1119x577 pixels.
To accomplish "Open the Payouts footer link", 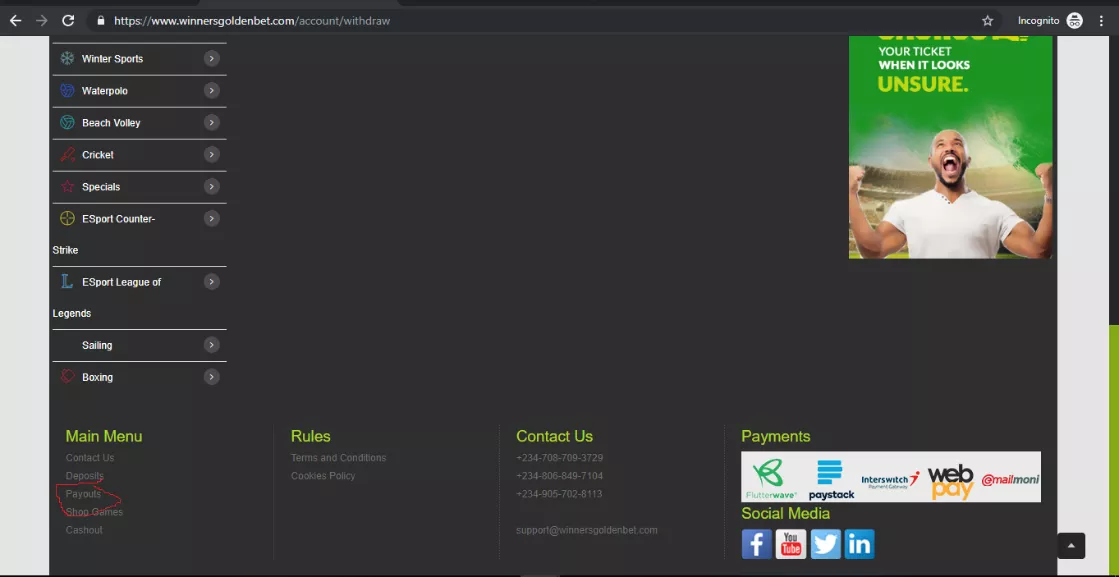I will click(83, 494).
